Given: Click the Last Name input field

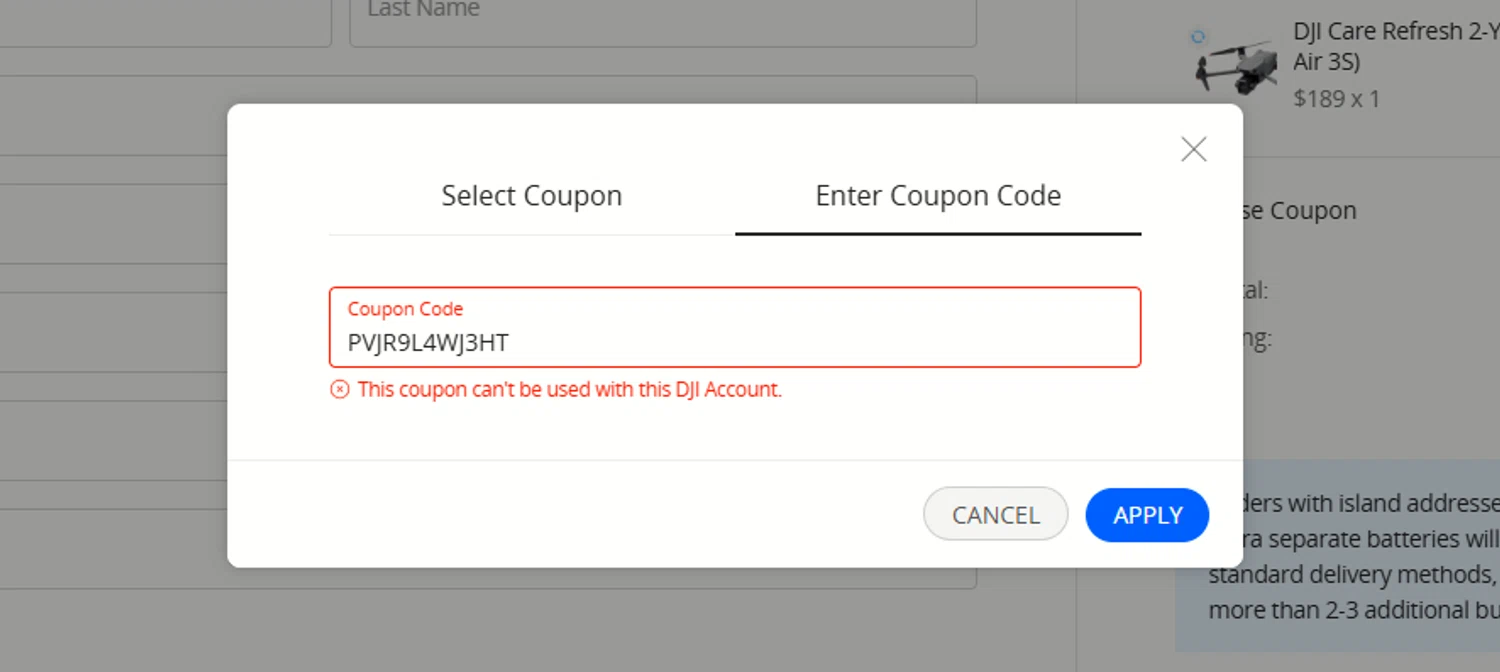Looking at the screenshot, I should click(662, 18).
